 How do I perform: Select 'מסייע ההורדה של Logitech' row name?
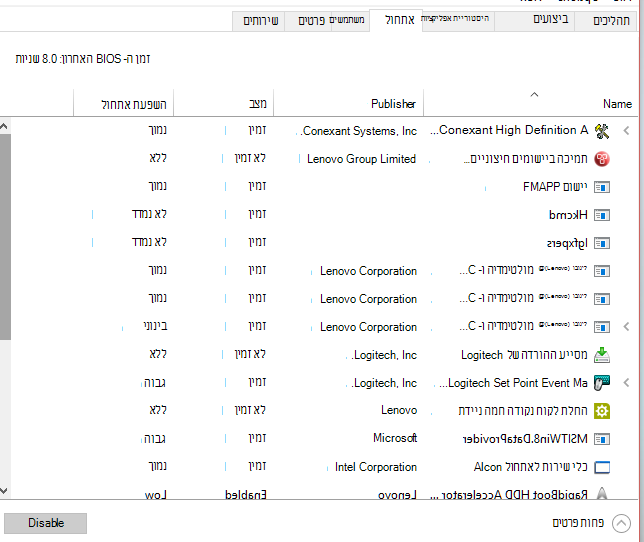click(x=524, y=355)
